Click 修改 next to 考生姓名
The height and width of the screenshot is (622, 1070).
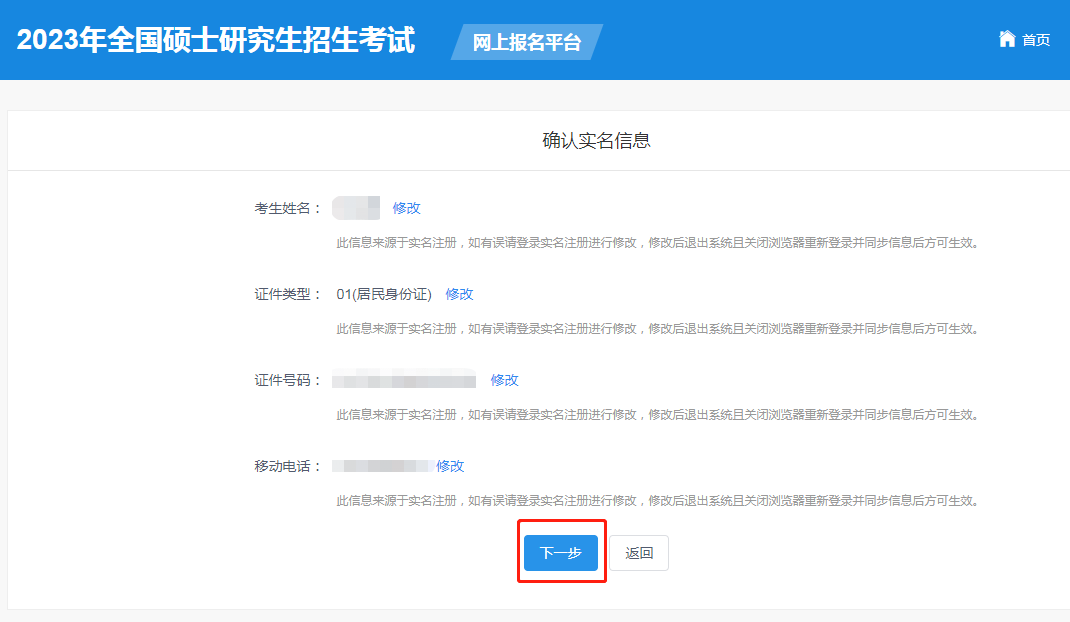406,208
